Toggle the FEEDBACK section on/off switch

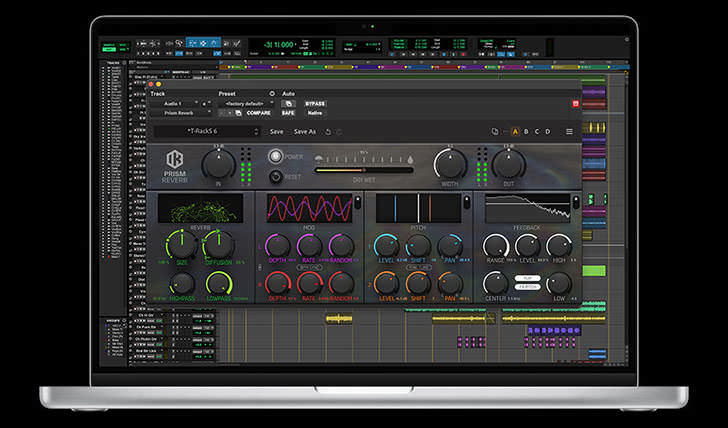(x=576, y=202)
